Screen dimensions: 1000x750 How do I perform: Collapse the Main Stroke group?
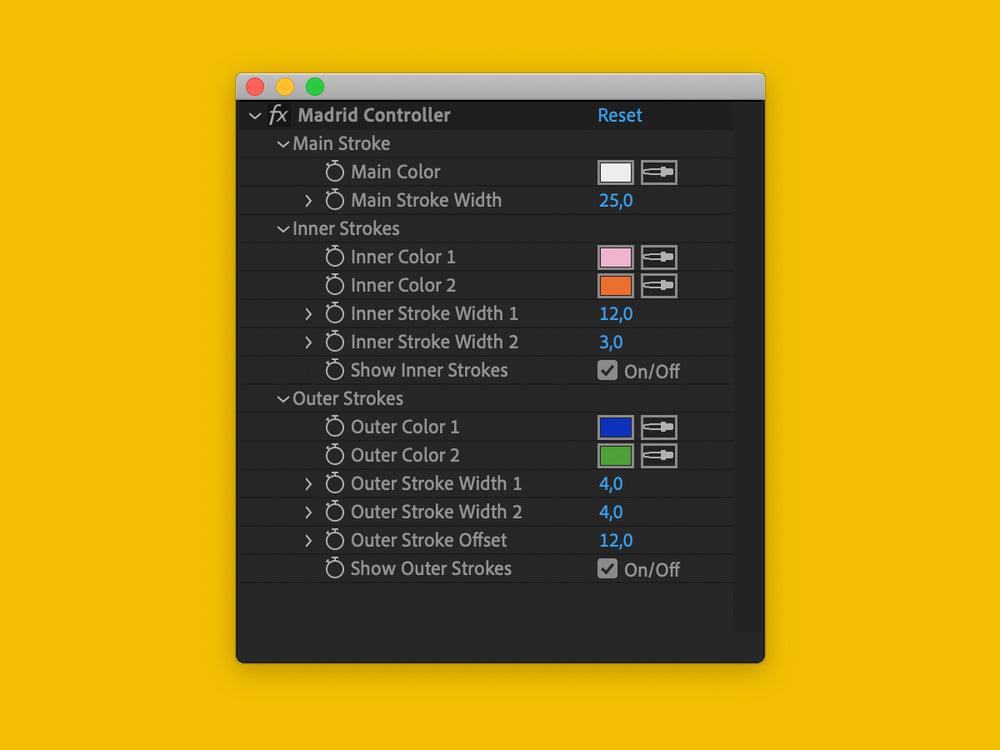[x=283, y=144]
